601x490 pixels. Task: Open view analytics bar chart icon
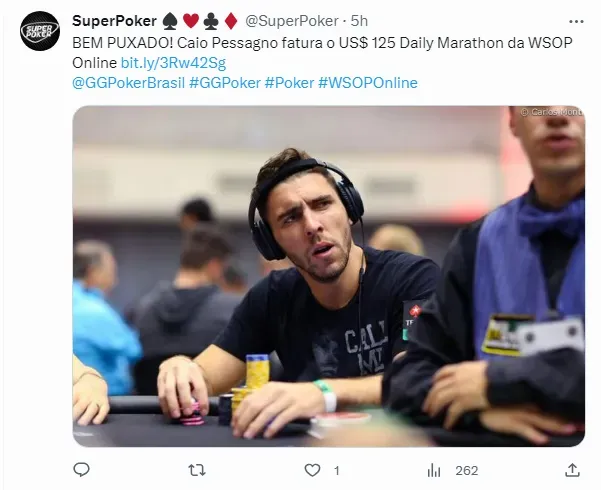click(x=434, y=470)
